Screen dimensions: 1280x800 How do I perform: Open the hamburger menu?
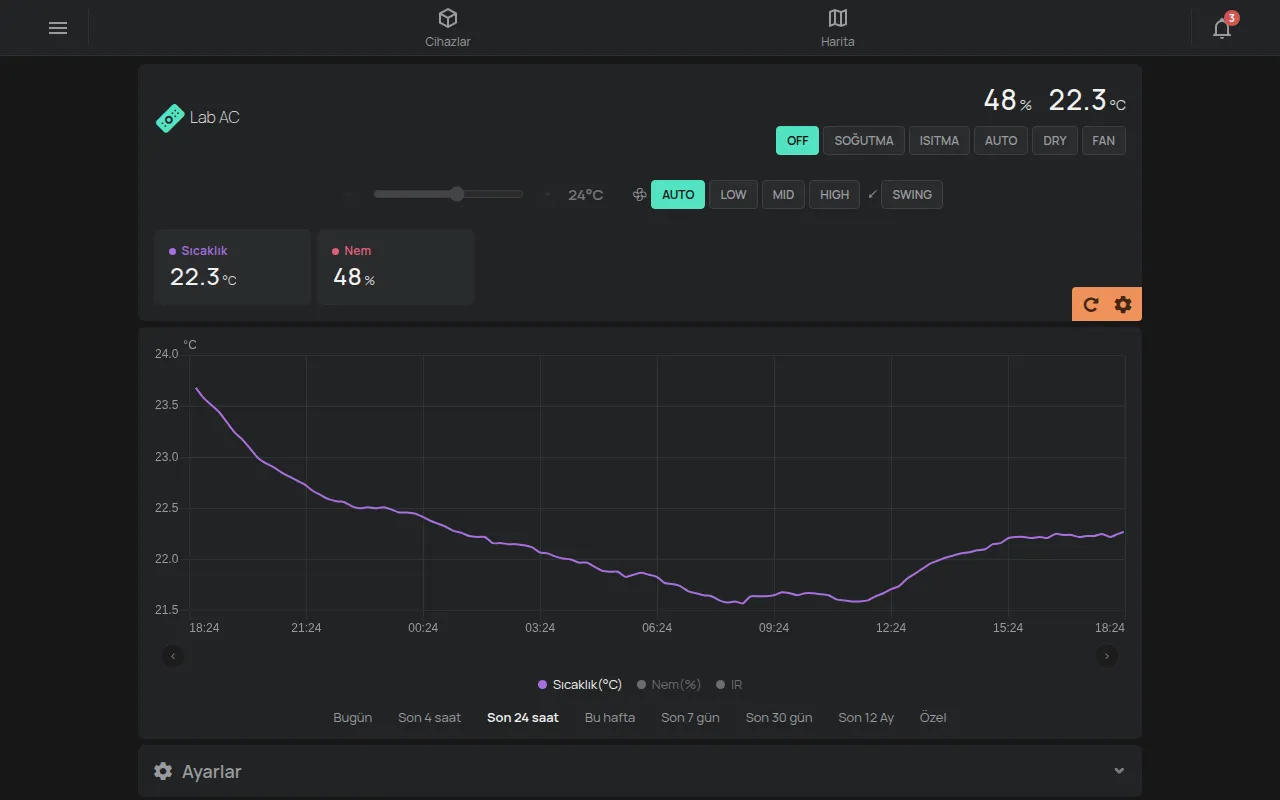[58, 28]
